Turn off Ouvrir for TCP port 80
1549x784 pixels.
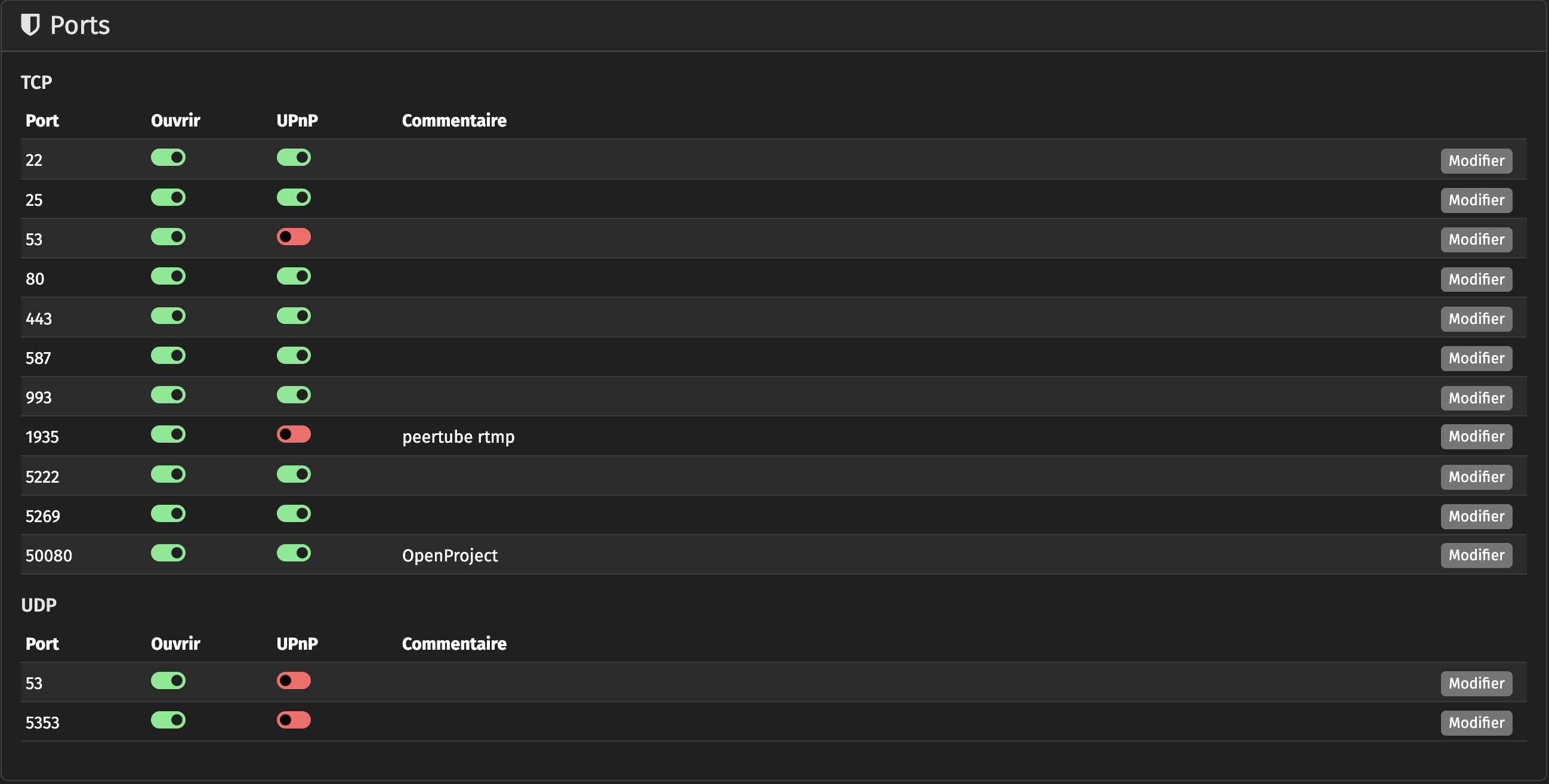click(x=168, y=277)
